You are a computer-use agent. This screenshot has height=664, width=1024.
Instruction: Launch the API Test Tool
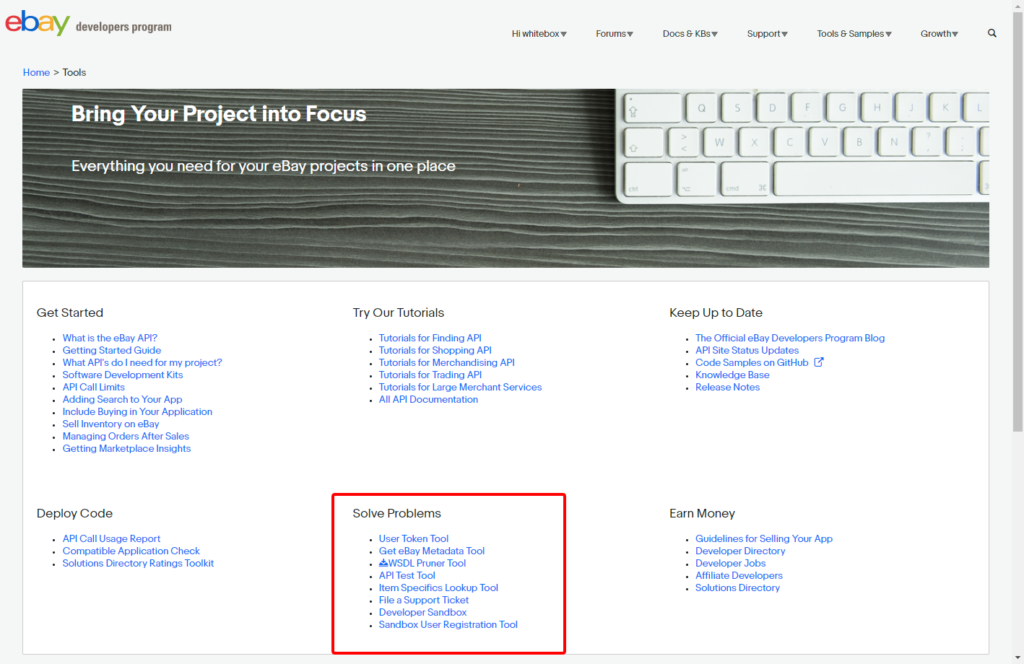point(407,576)
